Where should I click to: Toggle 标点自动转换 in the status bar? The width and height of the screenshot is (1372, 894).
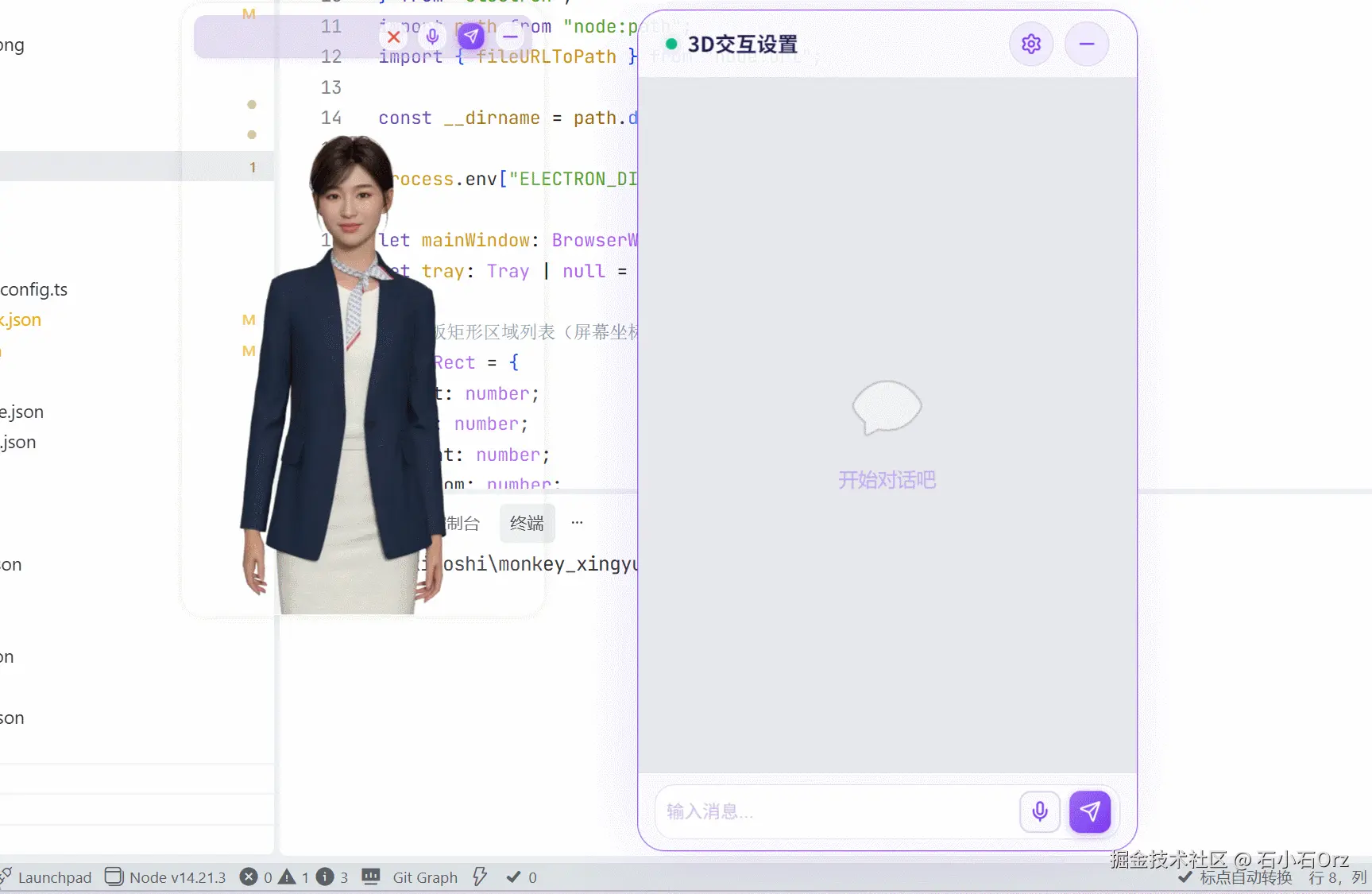click(1236, 877)
